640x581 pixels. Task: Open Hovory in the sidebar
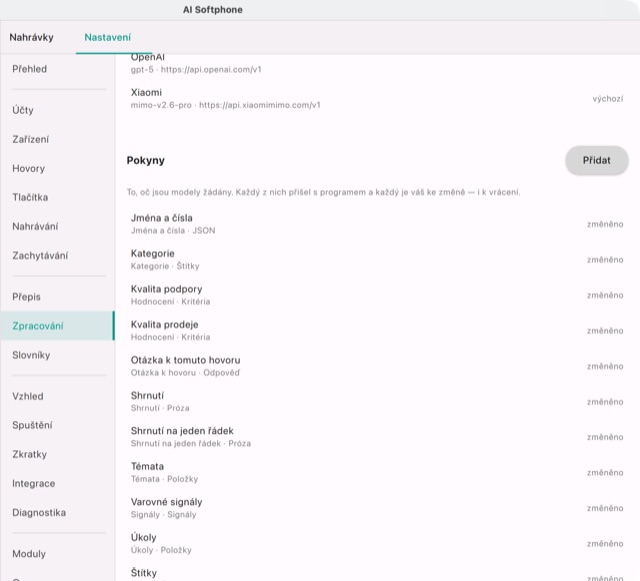[x=57, y=168]
